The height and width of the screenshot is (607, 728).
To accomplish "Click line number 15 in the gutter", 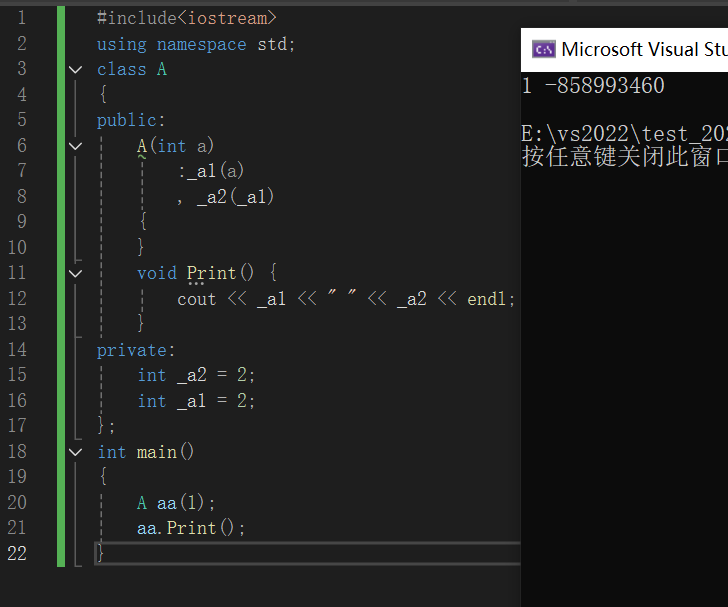I will (x=17, y=375).
